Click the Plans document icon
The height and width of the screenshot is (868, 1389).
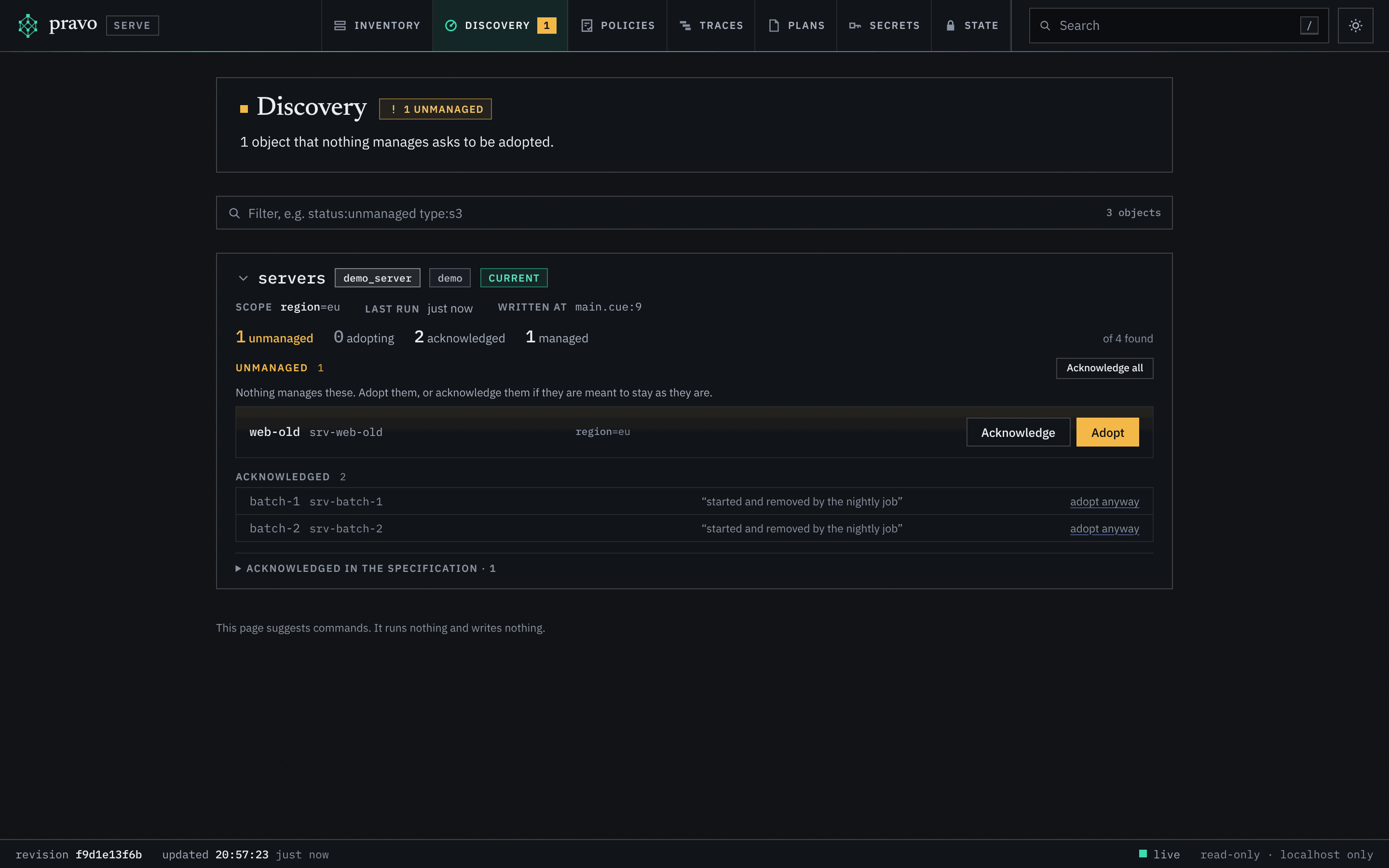pos(774,25)
